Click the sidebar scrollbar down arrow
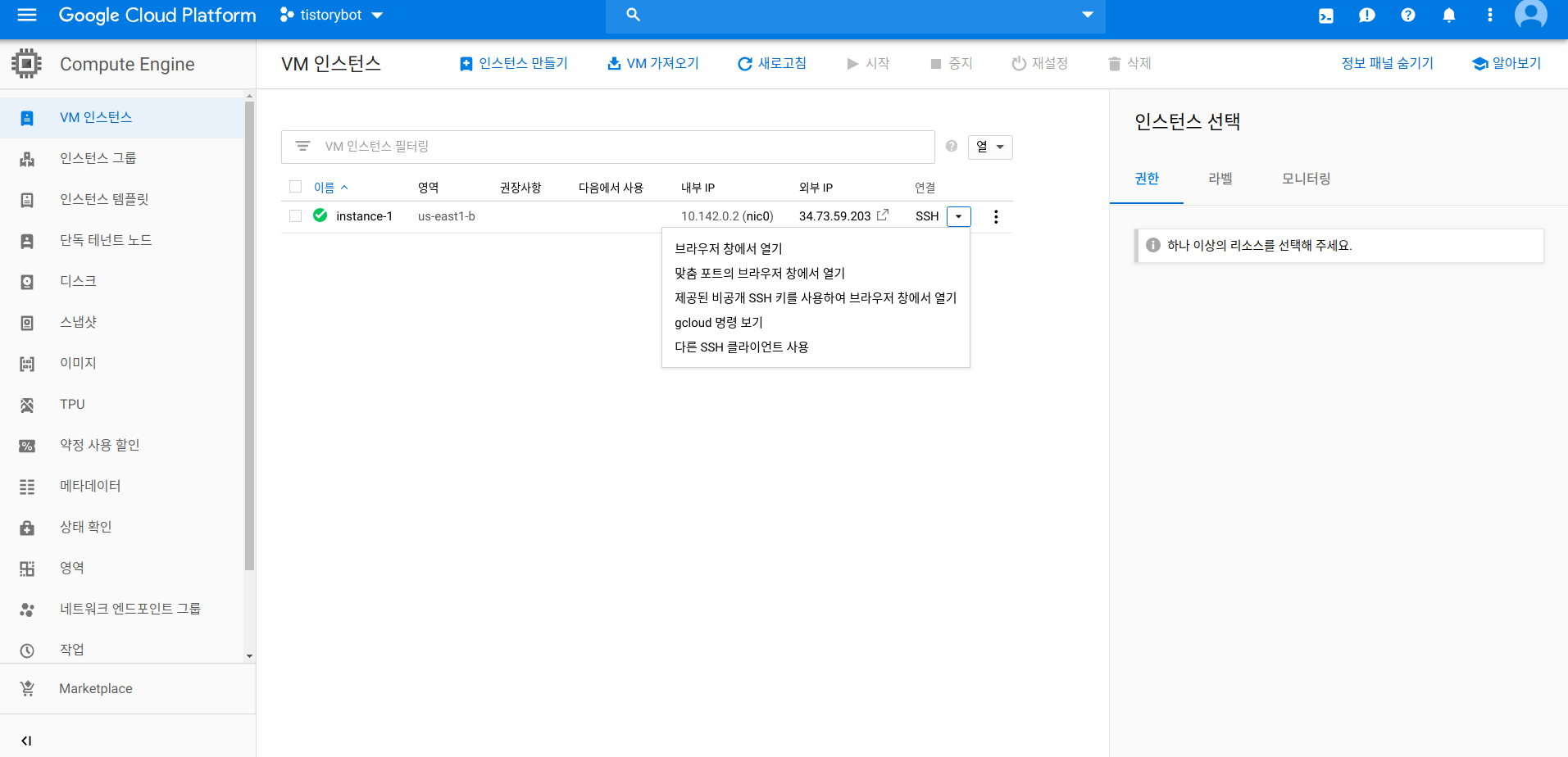 (249, 656)
